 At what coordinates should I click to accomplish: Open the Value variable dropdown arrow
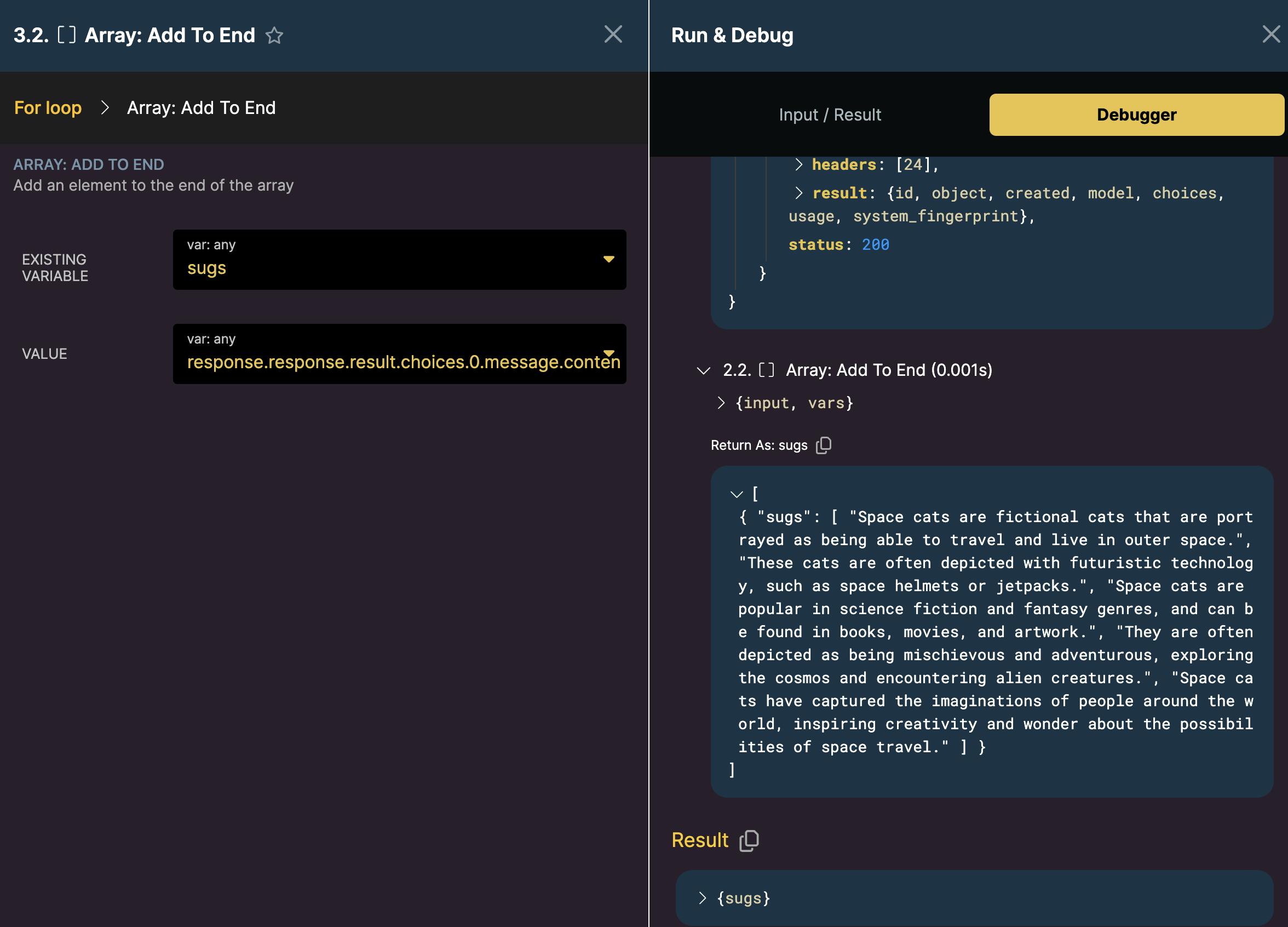pyautogui.click(x=608, y=353)
